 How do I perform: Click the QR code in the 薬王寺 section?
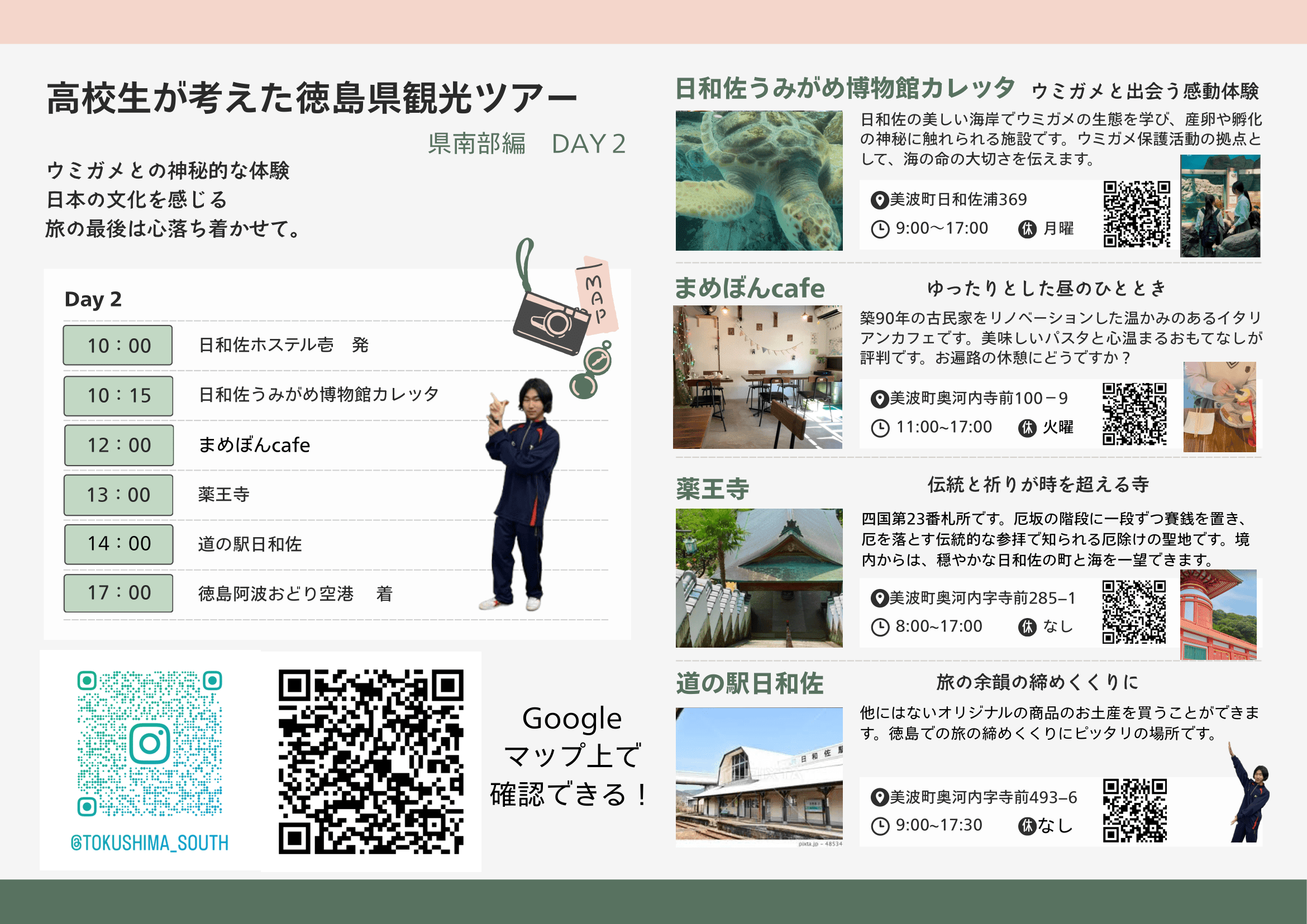point(1134,612)
